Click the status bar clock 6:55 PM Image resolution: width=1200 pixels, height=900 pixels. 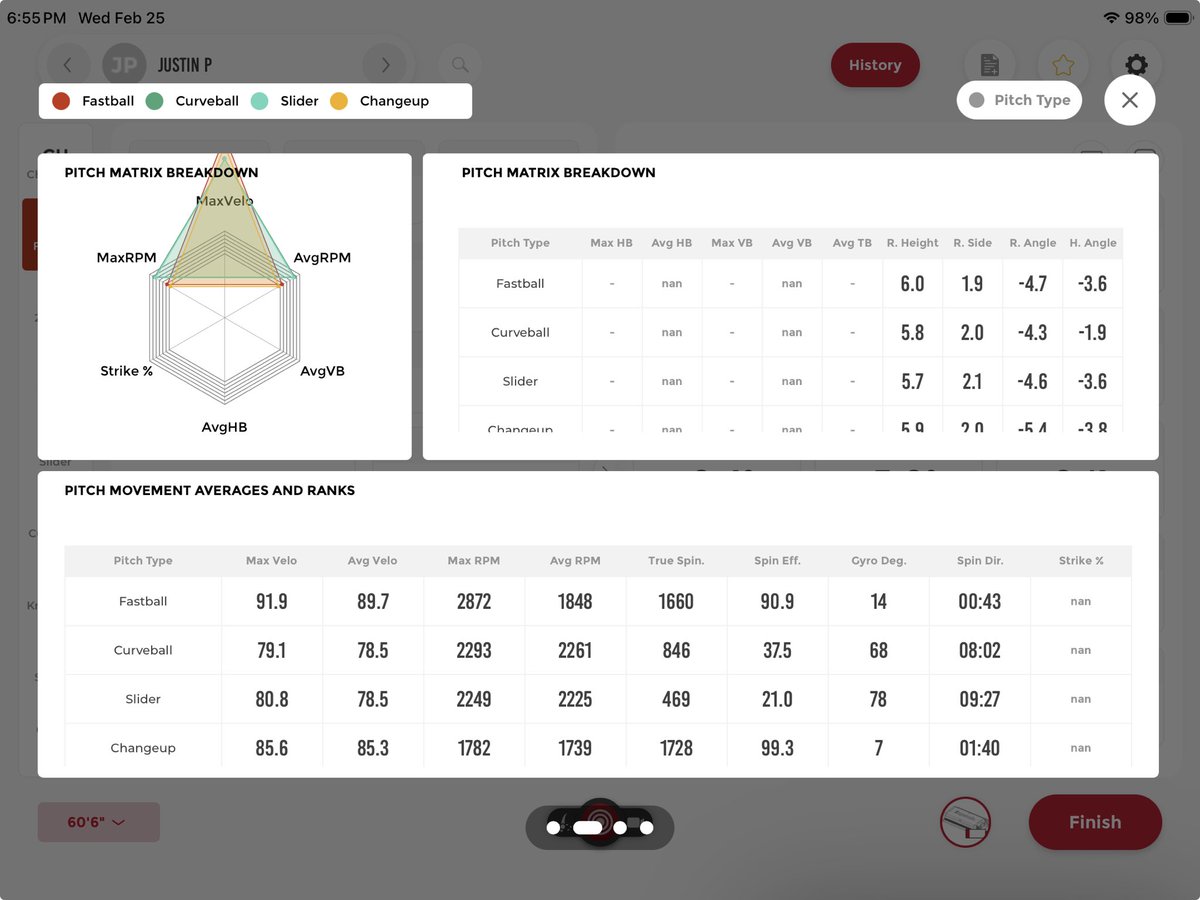[x=36, y=18]
